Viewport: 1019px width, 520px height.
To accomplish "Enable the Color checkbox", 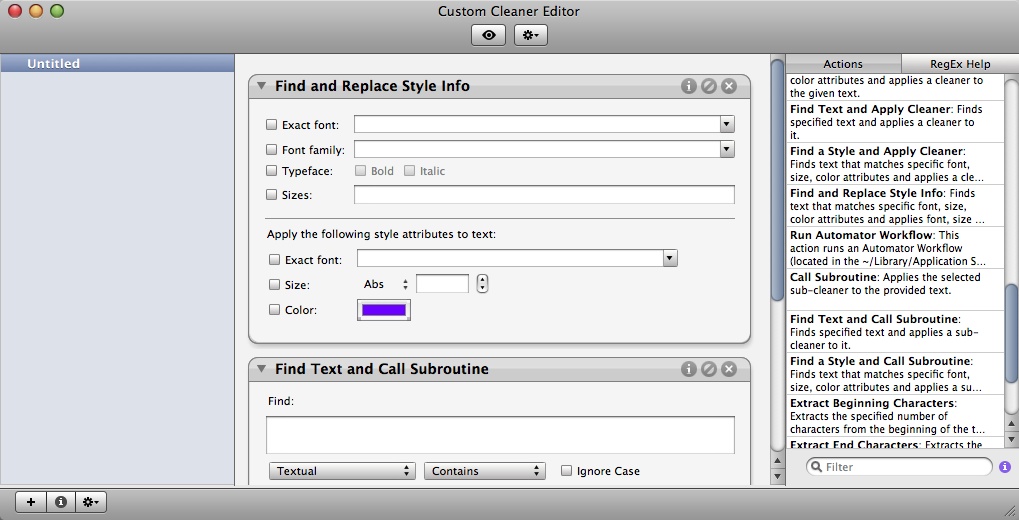I will pyautogui.click(x=274, y=310).
